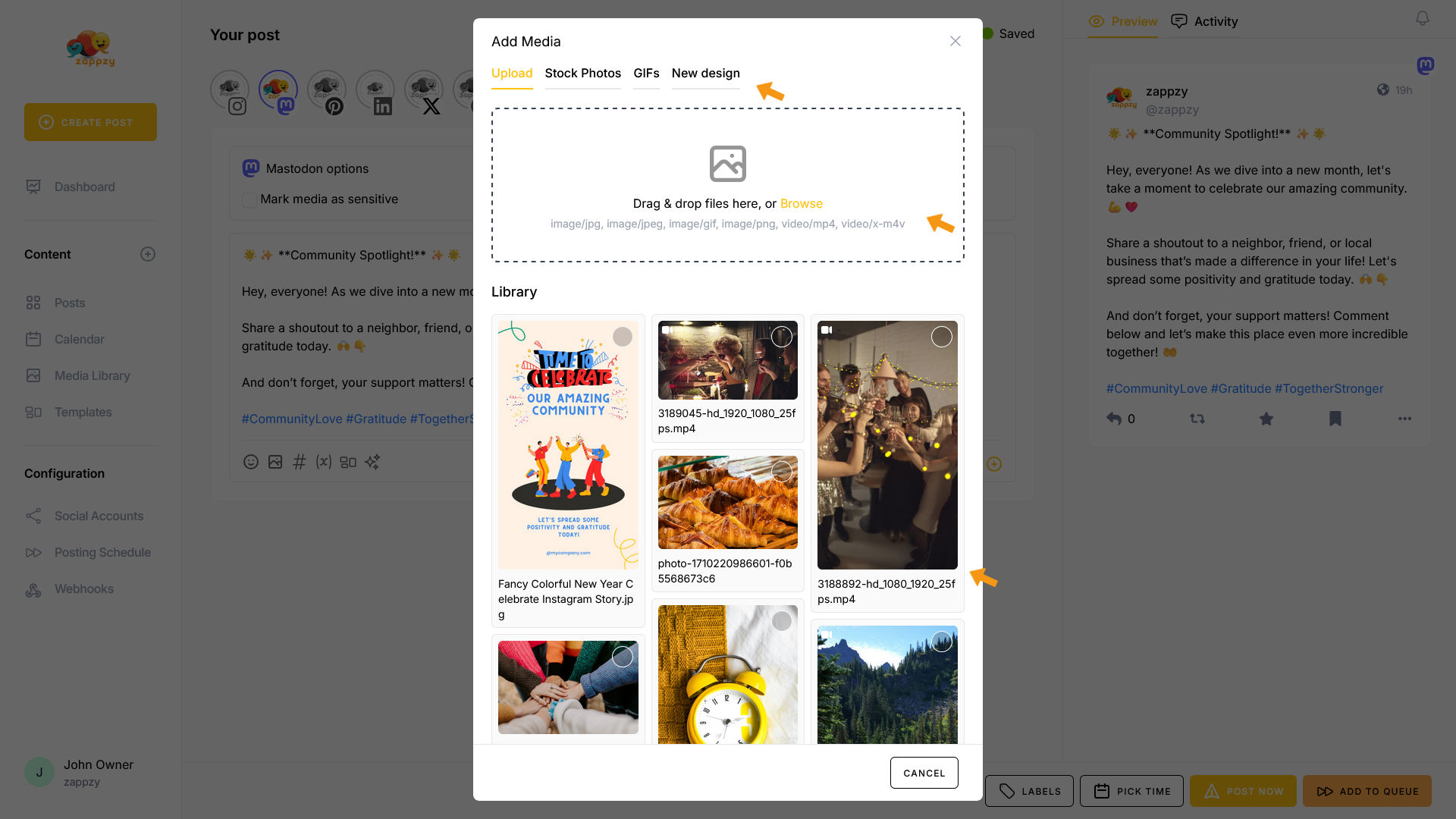Insert hashtag using the # icon

pyautogui.click(x=300, y=462)
